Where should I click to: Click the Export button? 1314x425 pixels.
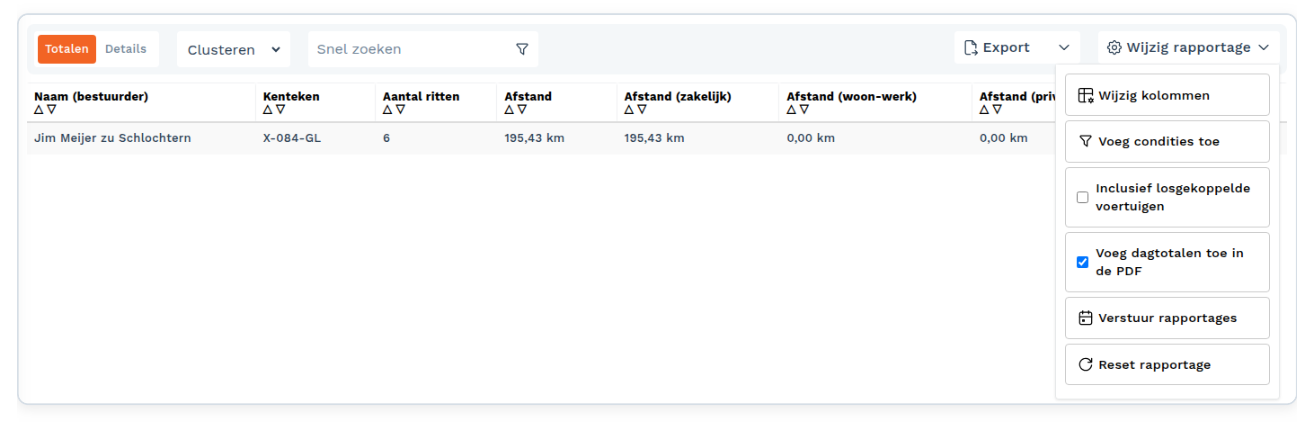(x=1016, y=47)
